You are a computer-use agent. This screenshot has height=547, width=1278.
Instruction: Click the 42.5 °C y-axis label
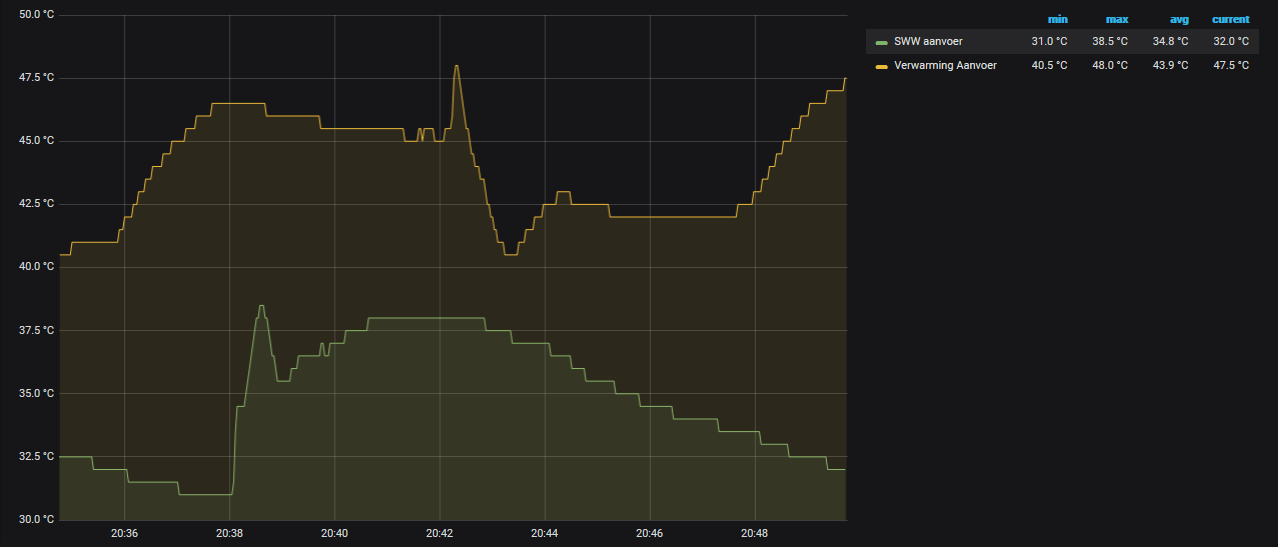(36, 204)
